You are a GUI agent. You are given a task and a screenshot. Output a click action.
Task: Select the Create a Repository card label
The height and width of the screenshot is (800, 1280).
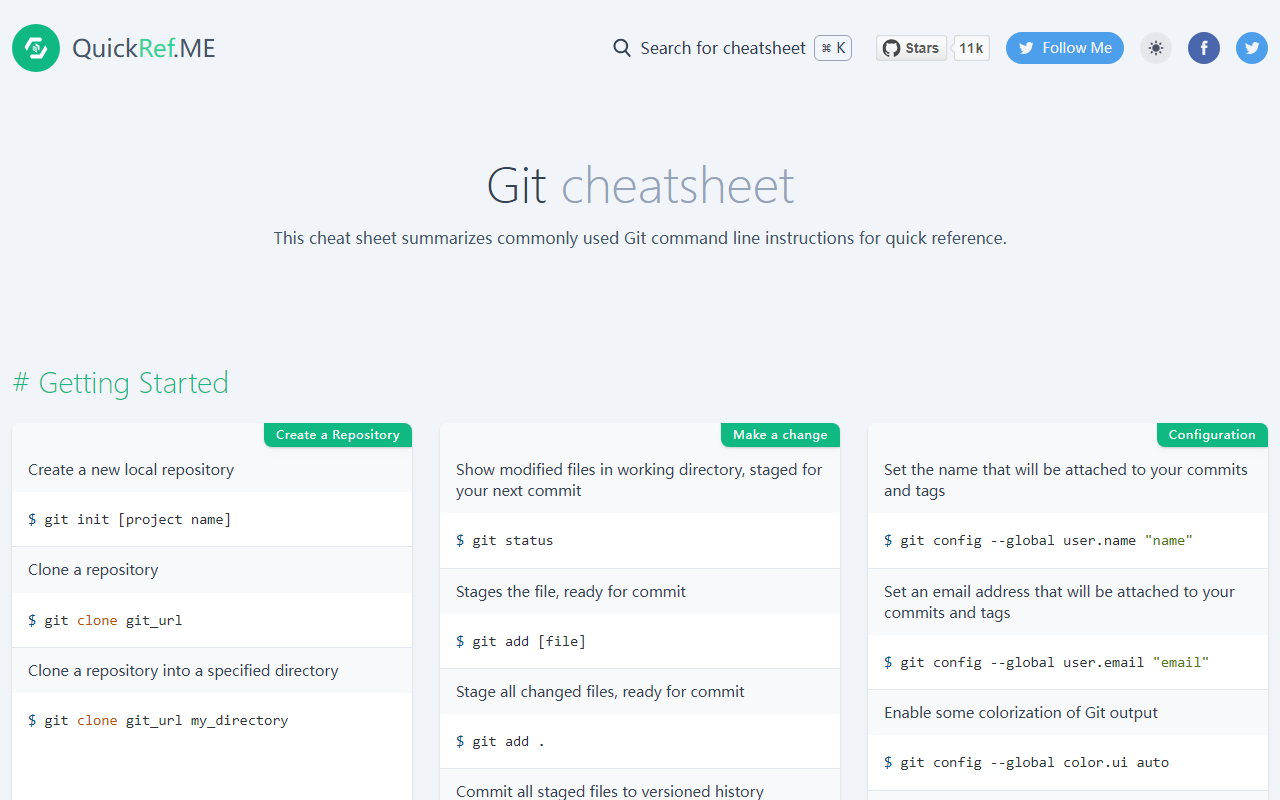338,435
